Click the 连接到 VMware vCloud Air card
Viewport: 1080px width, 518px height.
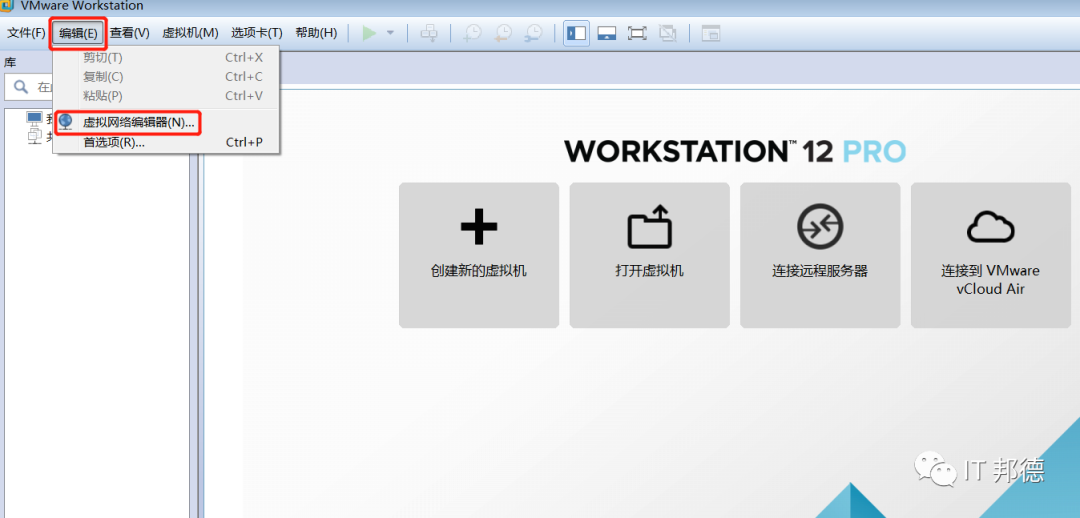(x=990, y=255)
